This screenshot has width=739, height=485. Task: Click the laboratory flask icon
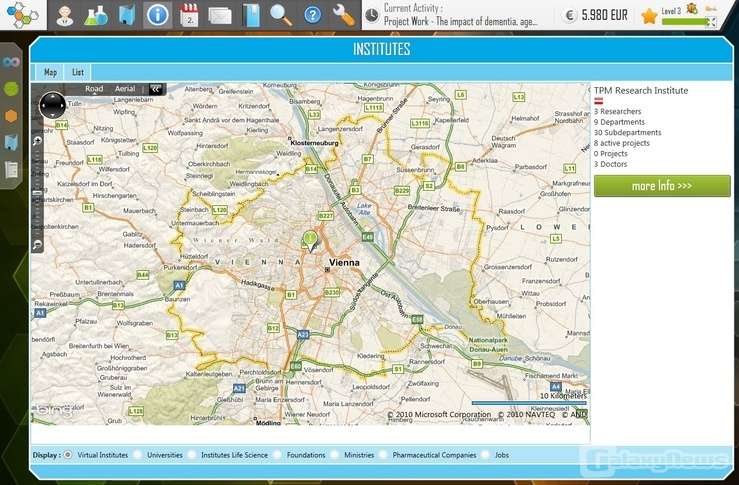click(95, 15)
